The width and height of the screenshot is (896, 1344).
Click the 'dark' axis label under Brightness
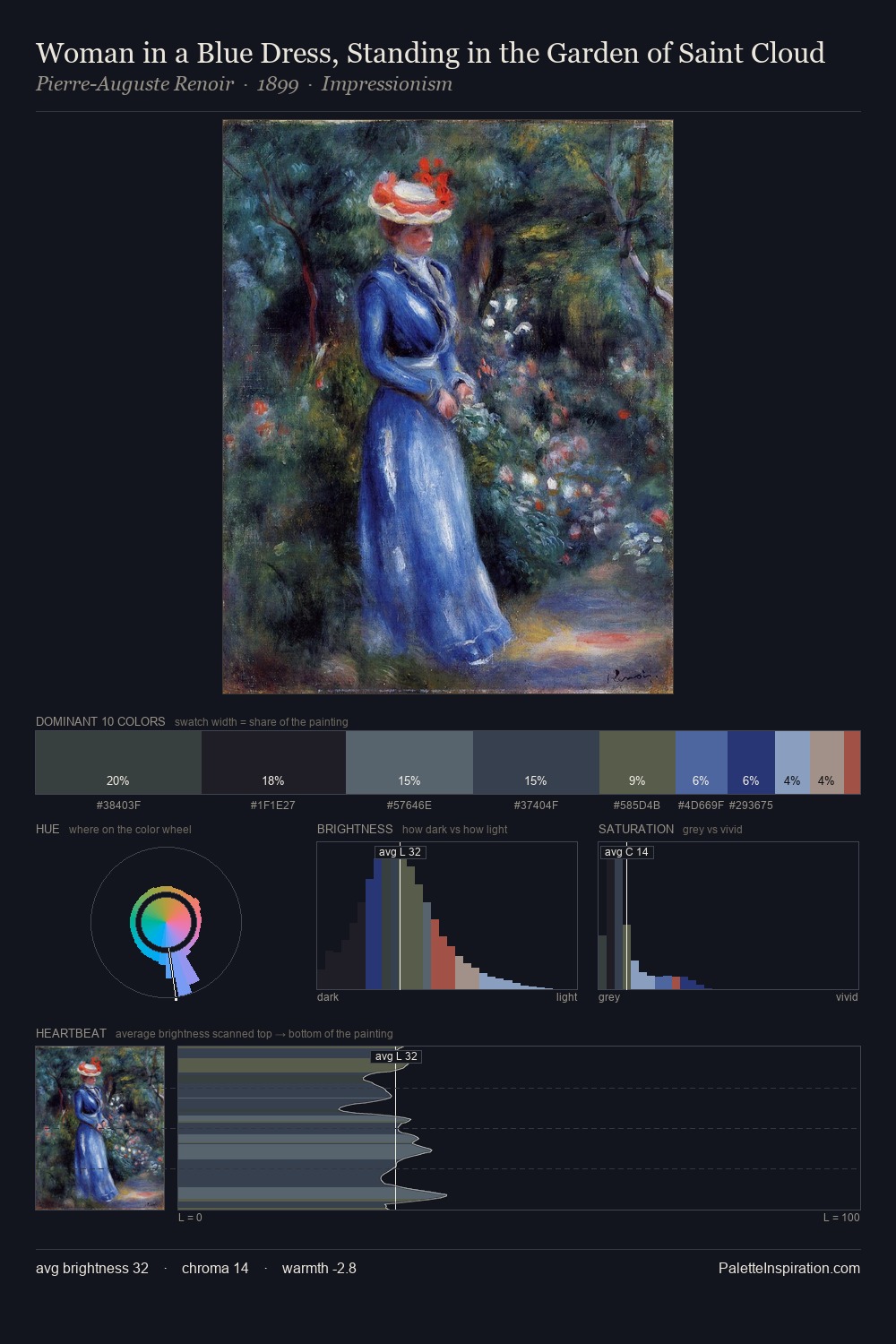pos(328,997)
